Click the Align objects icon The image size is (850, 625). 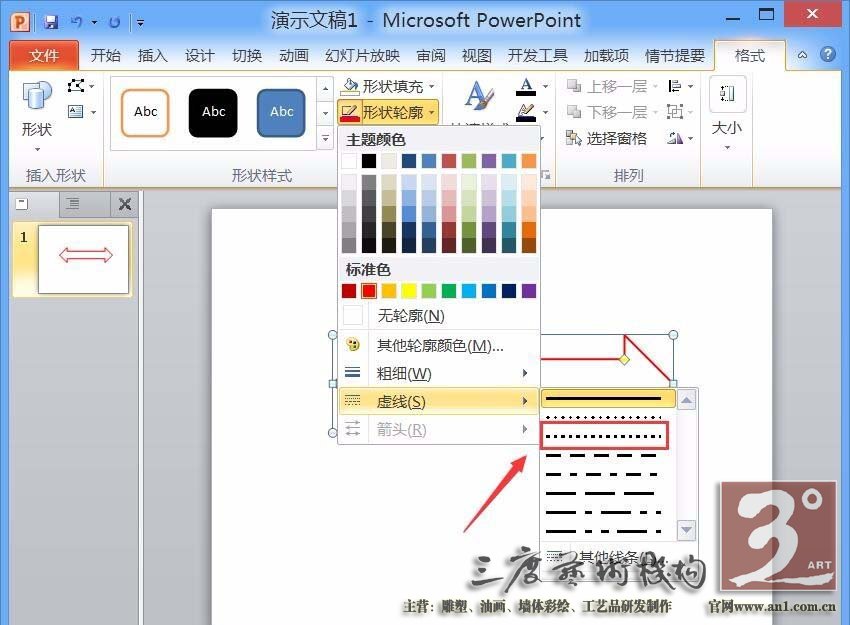tap(674, 86)
